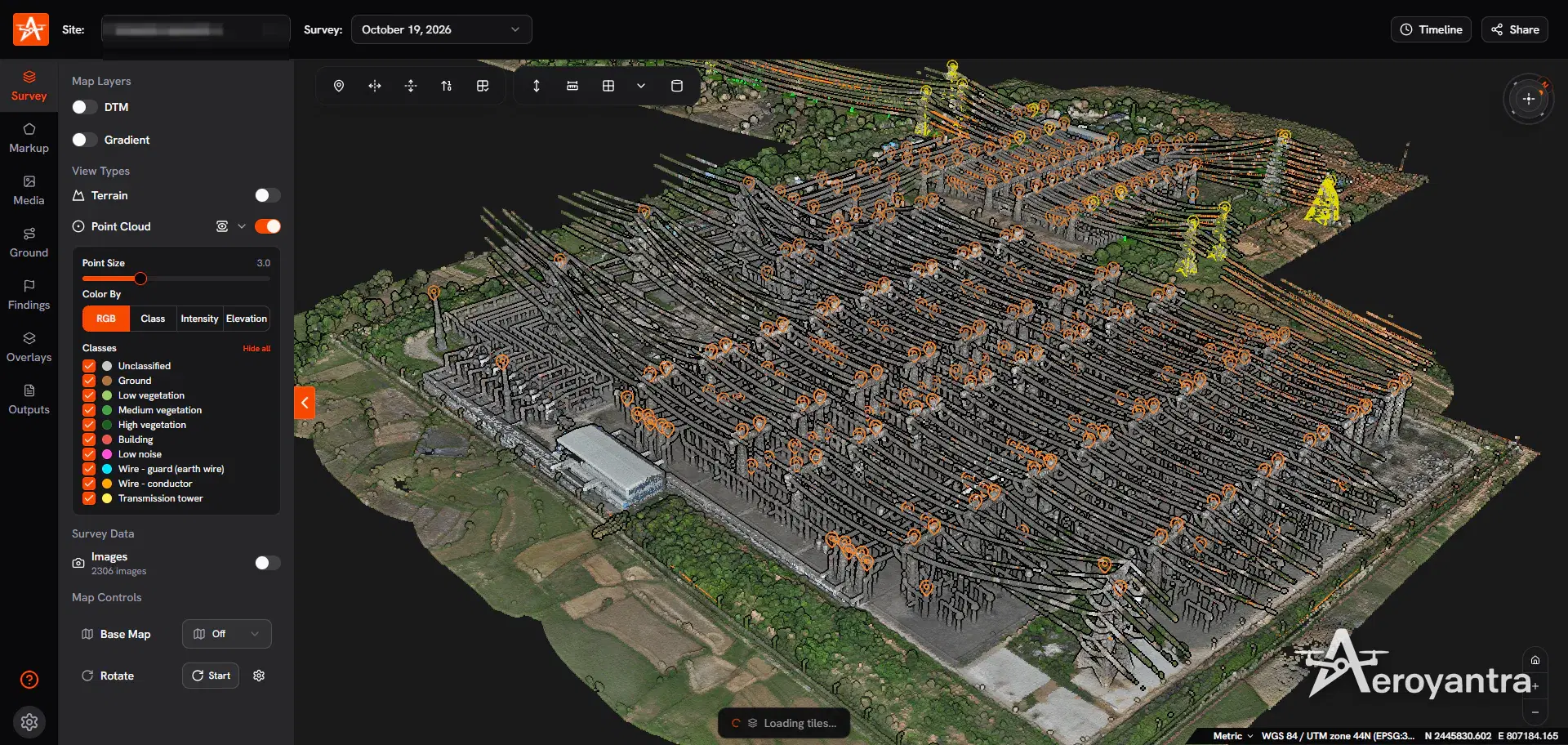Expand the grid tool options chevron
The width and height of the screenshot is (1568, 745).
tap(641, 86)
